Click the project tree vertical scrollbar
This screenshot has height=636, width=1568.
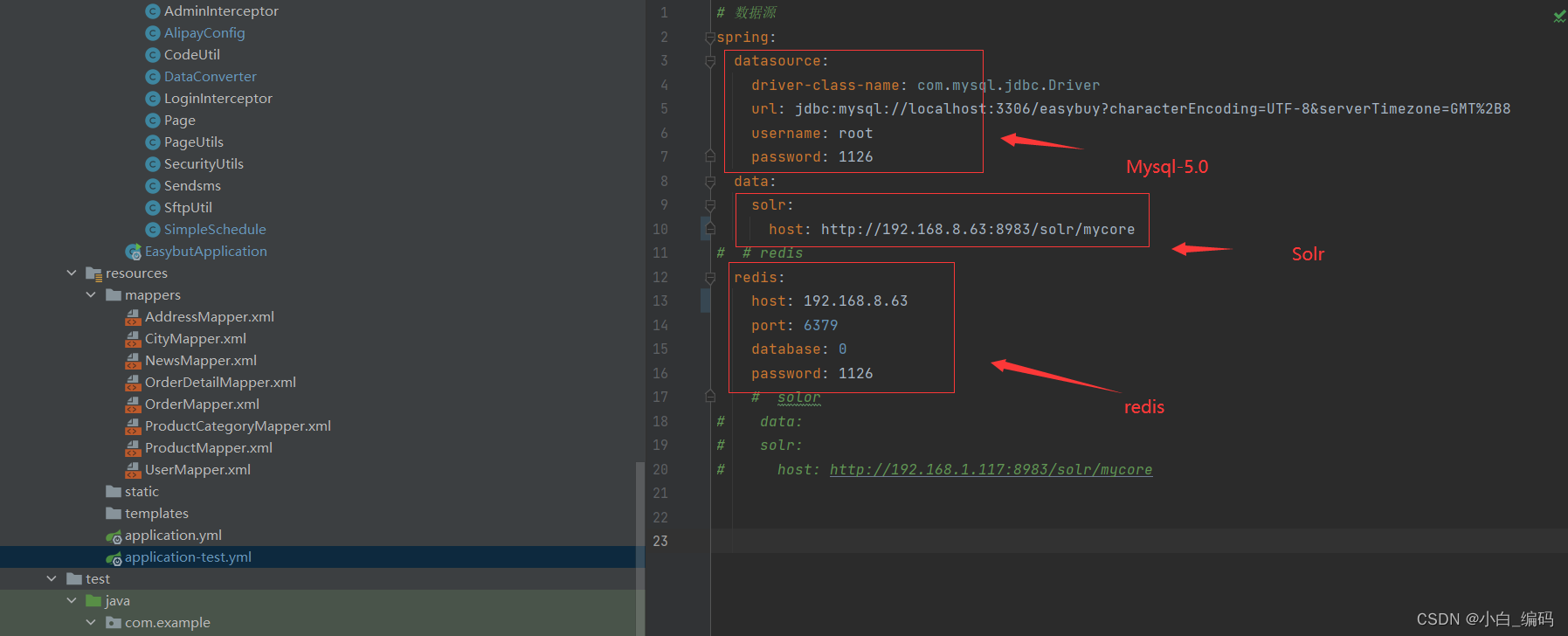pos(640,550)
